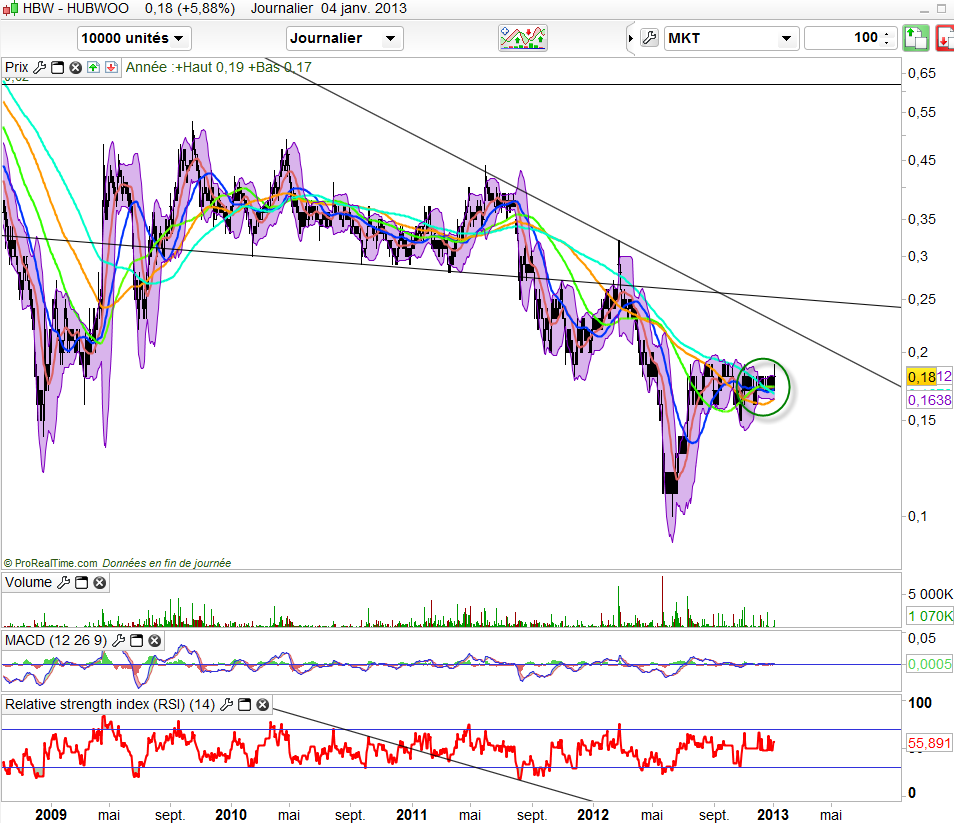Open the Prix panel wrench settings
Screen dimensions: 954x823
40,68
